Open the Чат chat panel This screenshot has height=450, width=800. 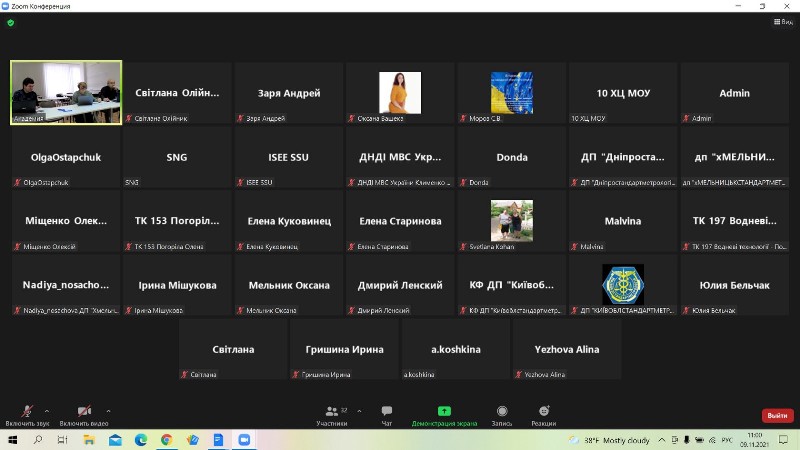tap(387, 414)
